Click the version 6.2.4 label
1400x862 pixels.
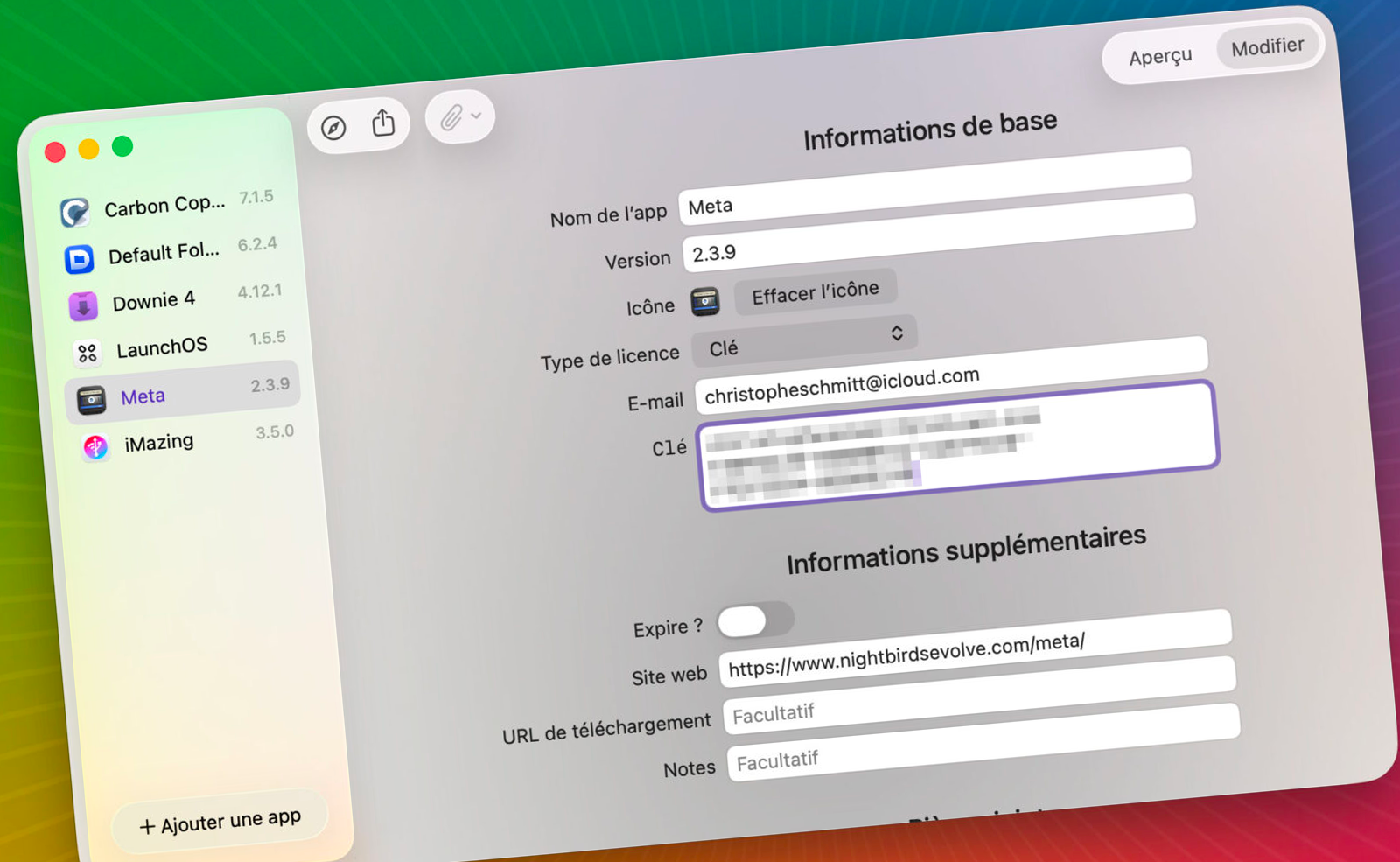coord(257,244)
